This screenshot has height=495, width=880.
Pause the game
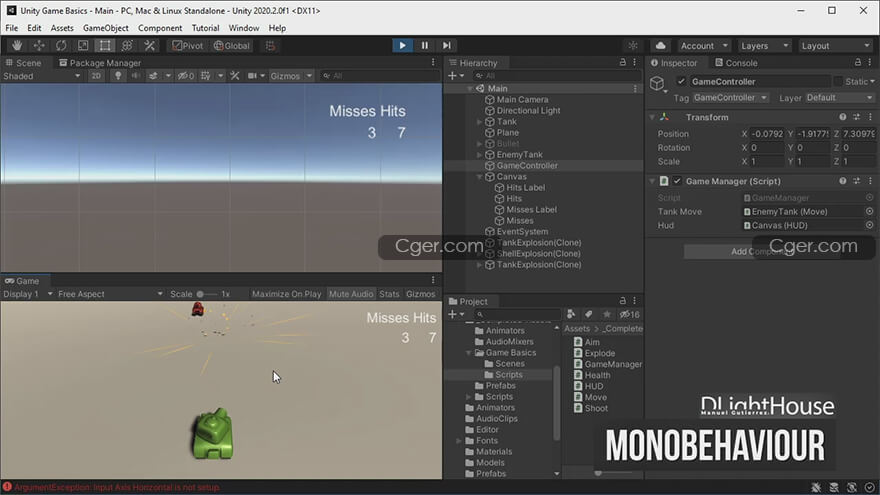point(424,45)
